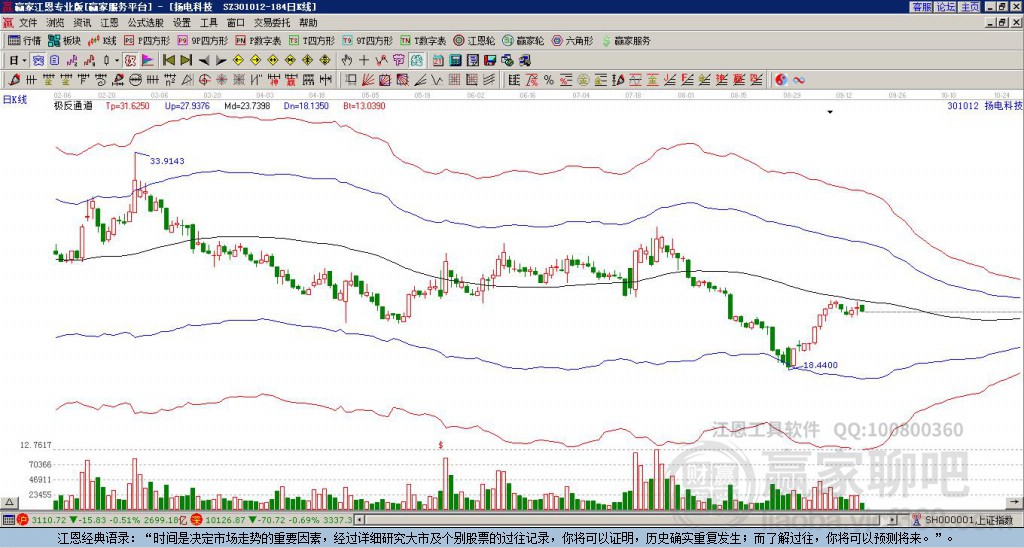
Task: Select the zigzag wave line tool
Action: coord(437,80)
